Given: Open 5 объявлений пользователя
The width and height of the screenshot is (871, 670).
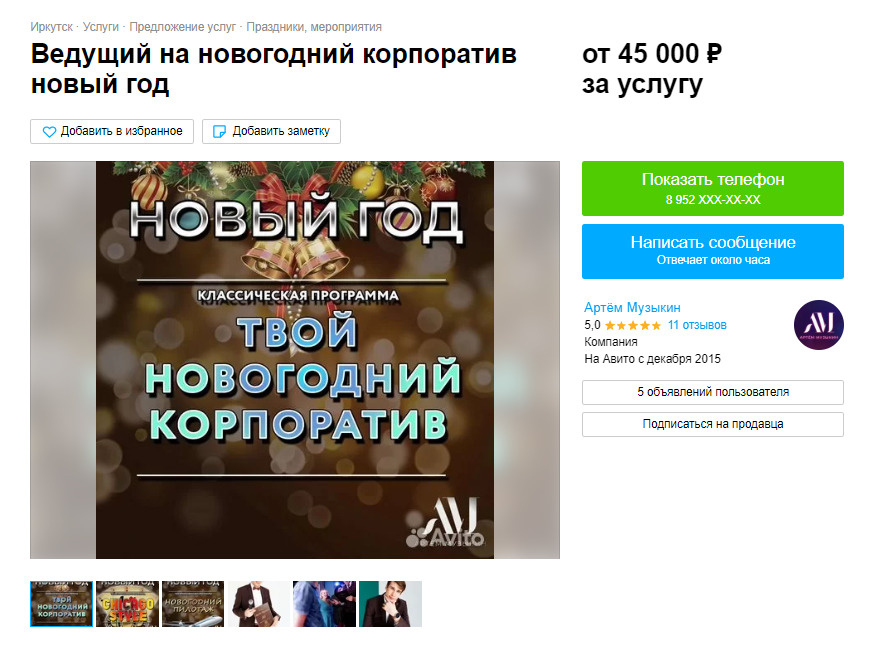Looking at the screenshot, I should click(713, 392).
